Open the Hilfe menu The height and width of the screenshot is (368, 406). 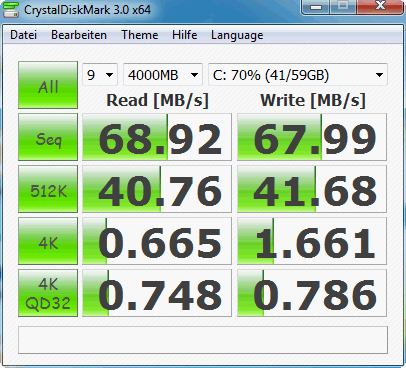pos(185,35)
